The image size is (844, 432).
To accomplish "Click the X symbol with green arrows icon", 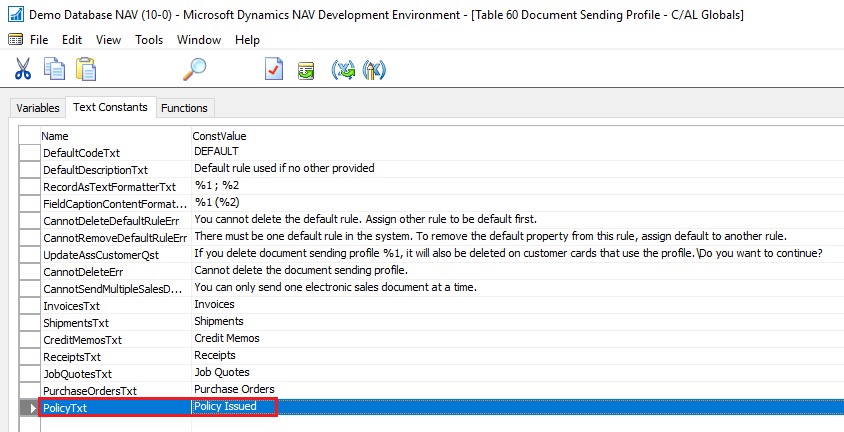I will point(345,69).
